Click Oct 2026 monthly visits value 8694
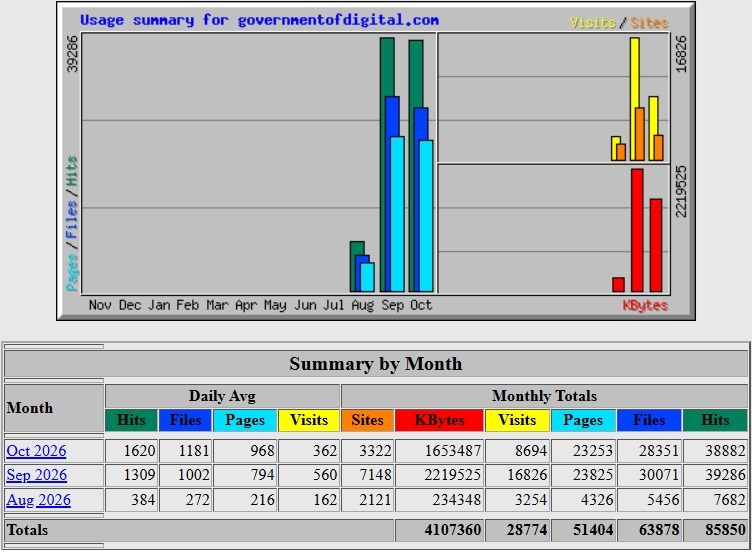This screenshot has width=752, height=553. (531, 451)
